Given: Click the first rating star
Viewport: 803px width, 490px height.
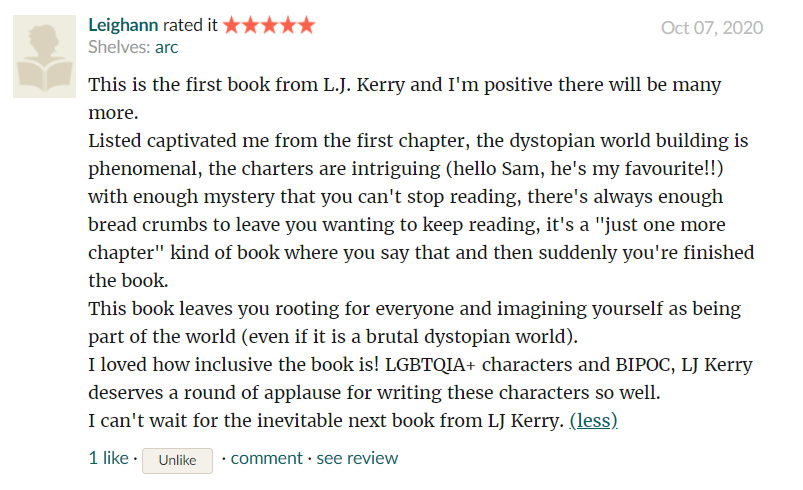Looking at the screenshot, I should point(232,25).
